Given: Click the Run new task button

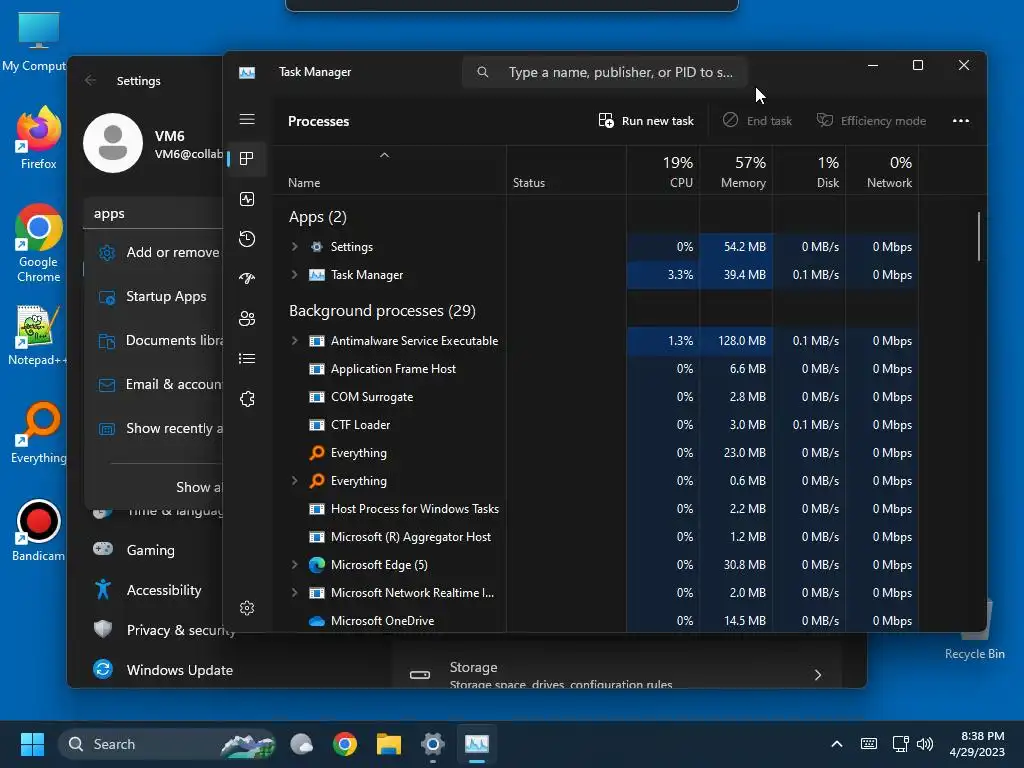Looking at the screenshot, I should [646, 121].
